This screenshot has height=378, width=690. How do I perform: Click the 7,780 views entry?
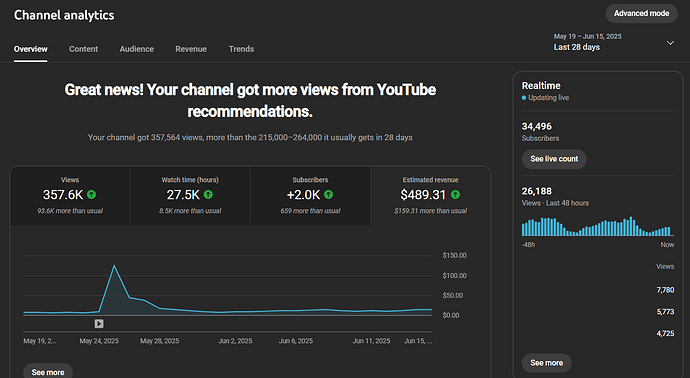(x=665, y=290)
